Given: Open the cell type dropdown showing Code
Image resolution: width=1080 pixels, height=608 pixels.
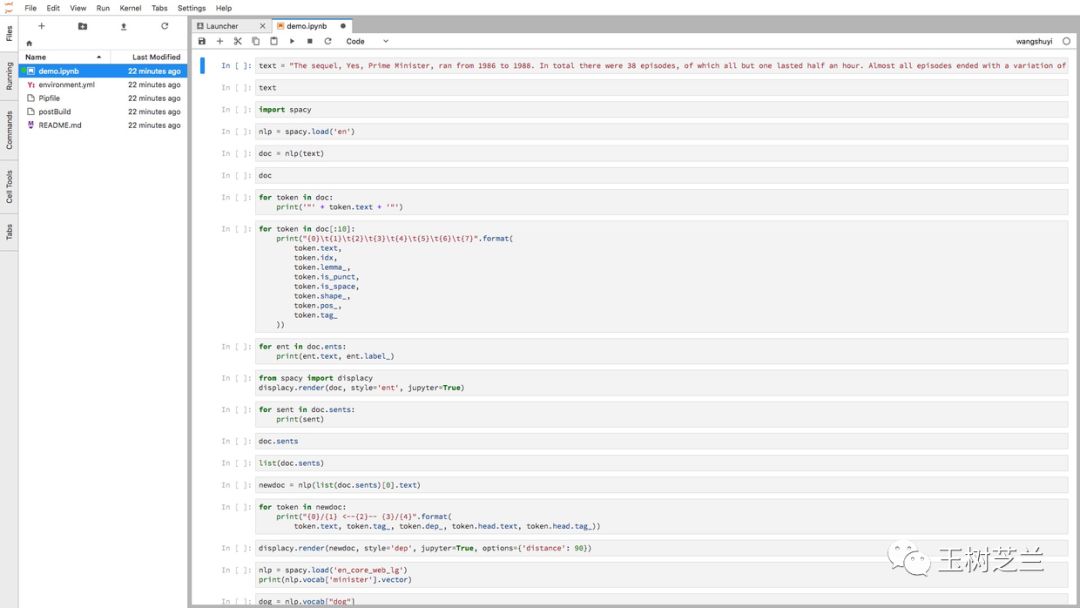Looking at the screenshot, I should [x=367, y=41].
